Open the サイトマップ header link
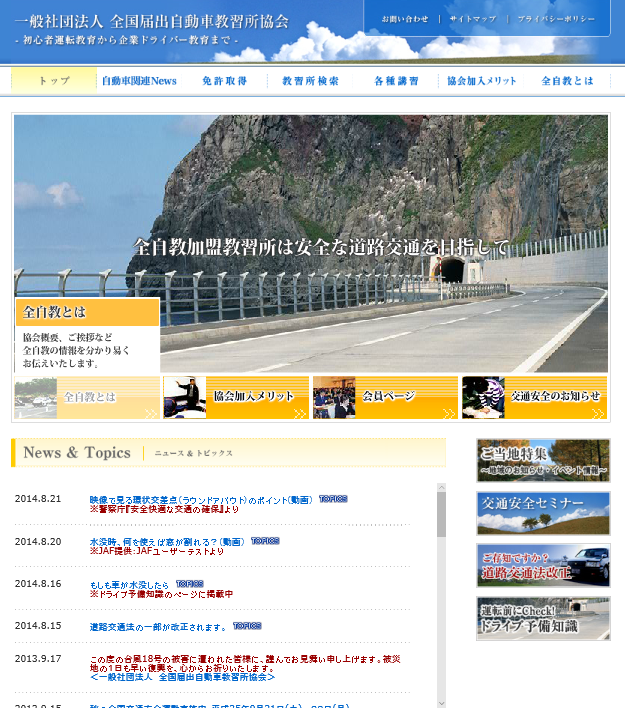This screenshot has height=717, width=625. click(x=472, y=19)
